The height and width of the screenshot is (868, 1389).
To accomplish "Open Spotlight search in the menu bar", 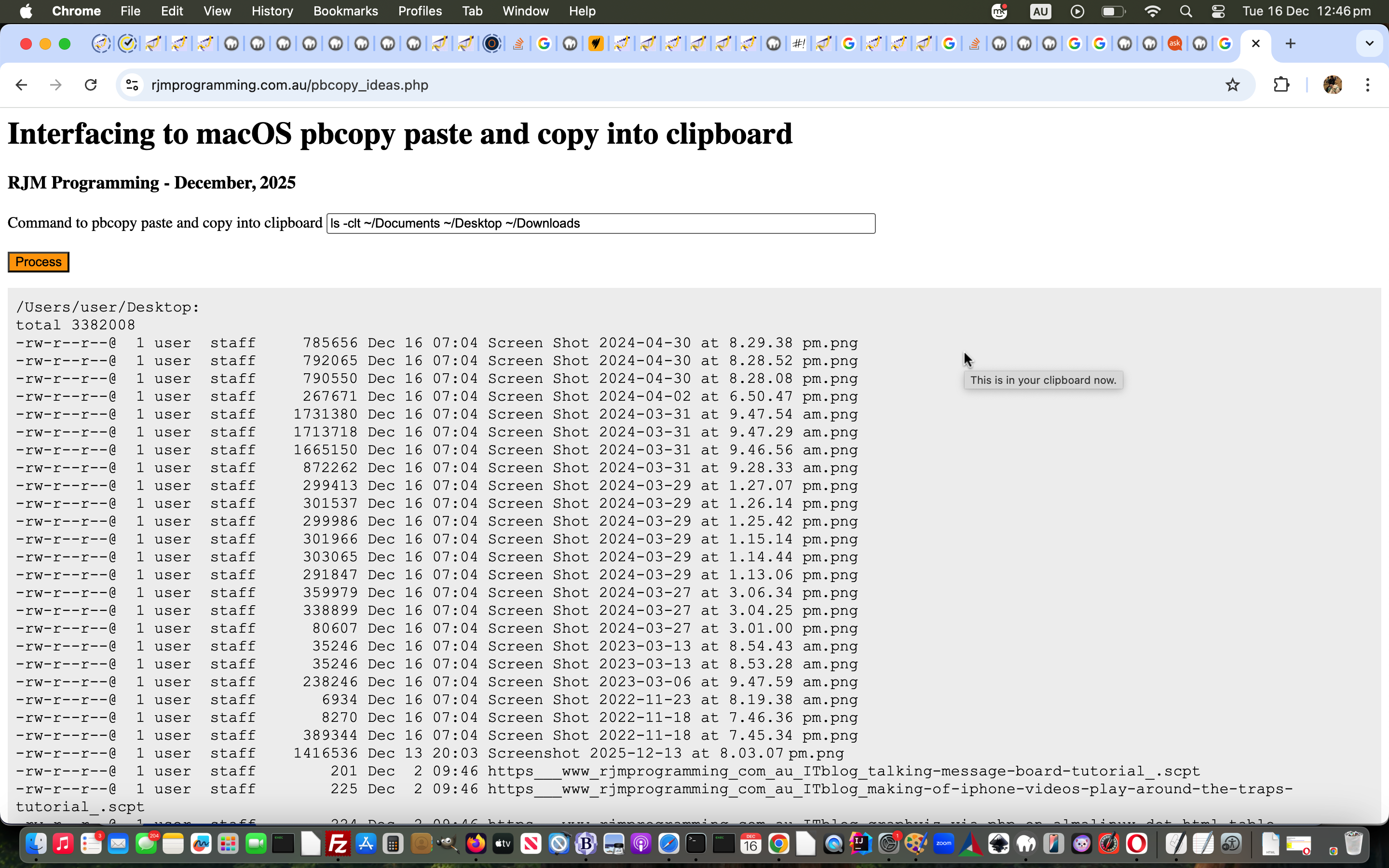I will 1186,11.
